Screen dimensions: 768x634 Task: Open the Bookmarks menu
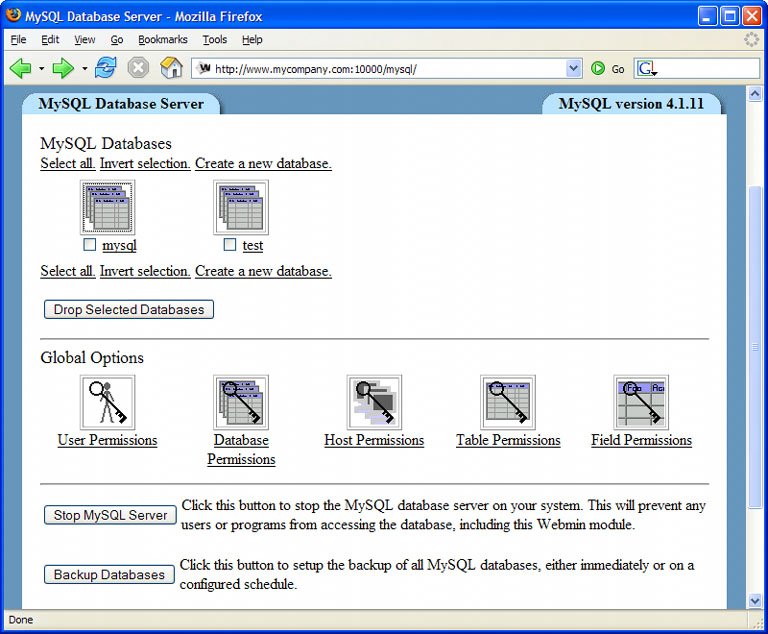(x=161, y=40)
